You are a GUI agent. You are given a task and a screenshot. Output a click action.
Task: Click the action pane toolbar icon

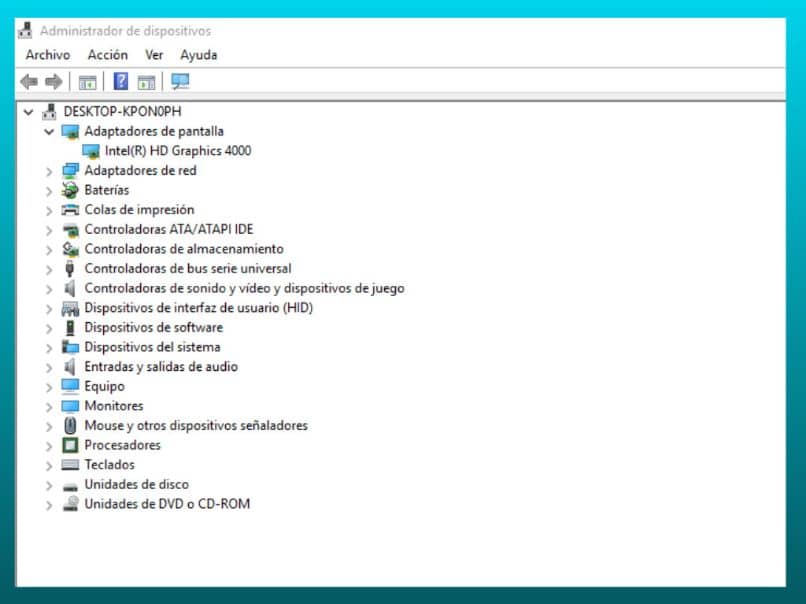pyautogui.click(x=146, y=82)
